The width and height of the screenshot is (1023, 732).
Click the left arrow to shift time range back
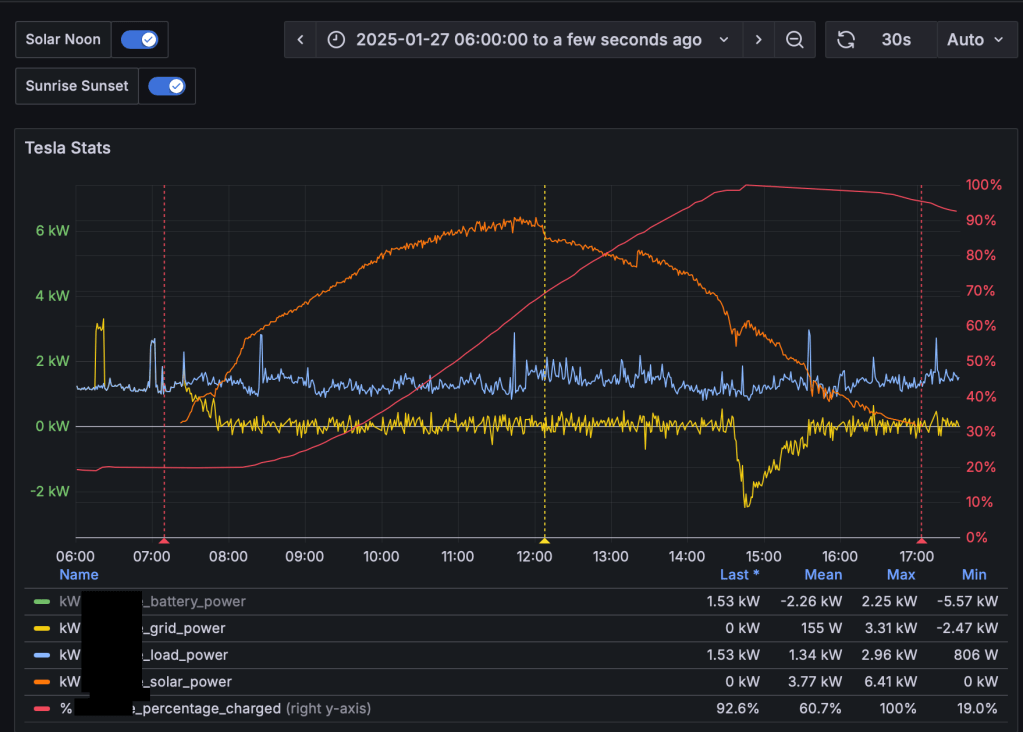click(300, 39)
